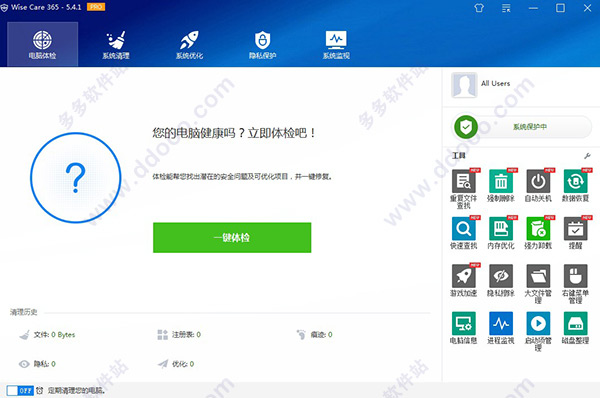Click the All Users account name
Viewport: 600px width, 398px height.
(496, 83)
